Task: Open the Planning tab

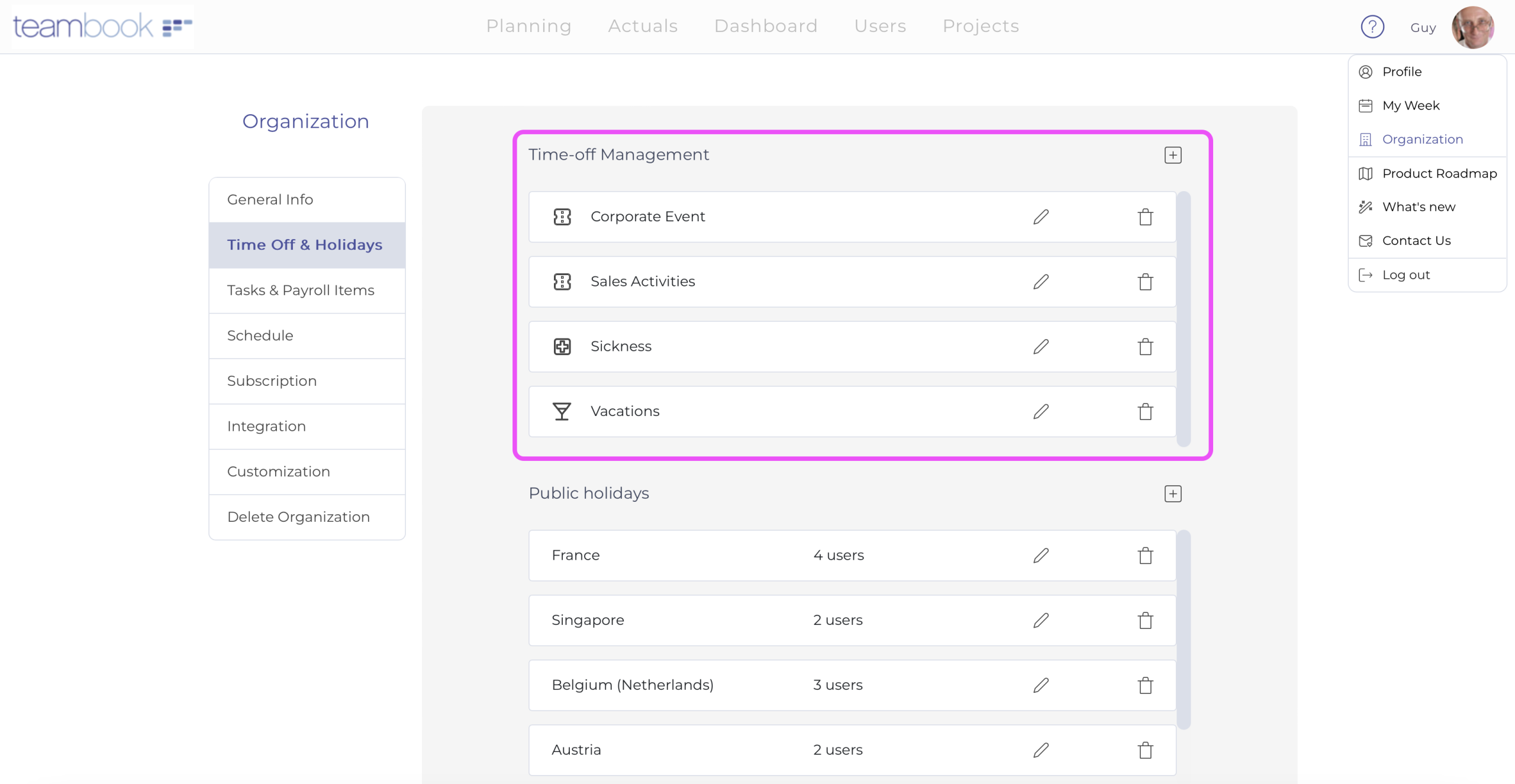Action: [x=528, y=26]
